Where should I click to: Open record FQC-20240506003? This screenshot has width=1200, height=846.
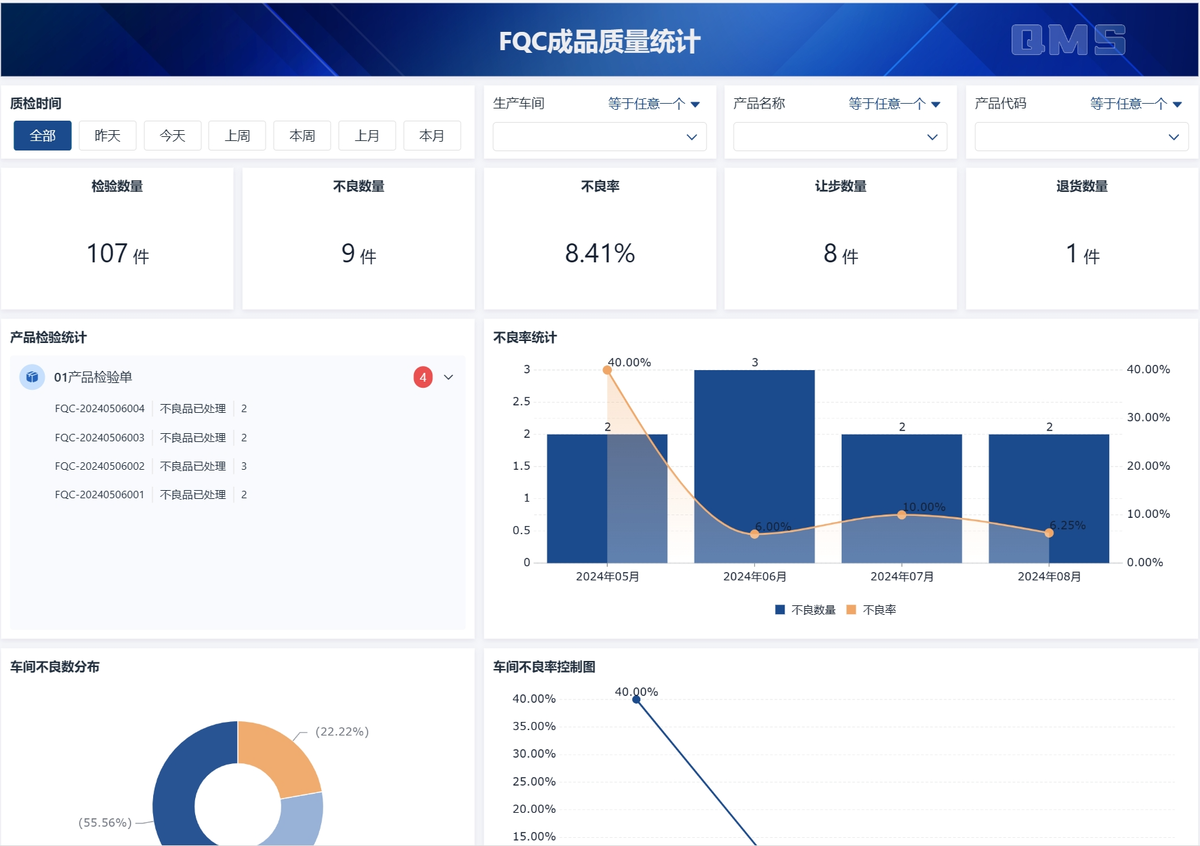tap(100, 438)
